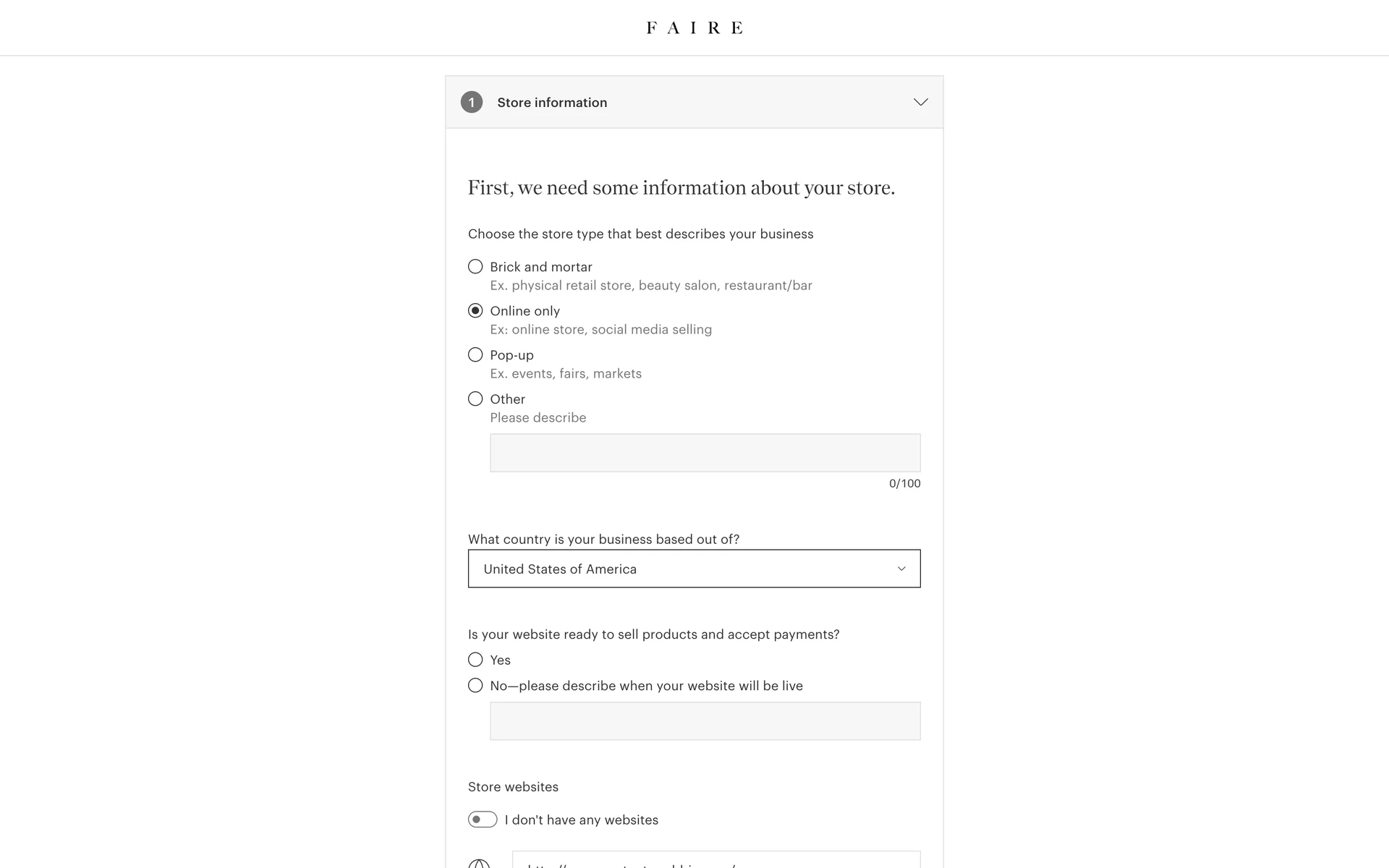Click the Other store description text field
This screenshot has height=868, width=1389.
(705, 453)
